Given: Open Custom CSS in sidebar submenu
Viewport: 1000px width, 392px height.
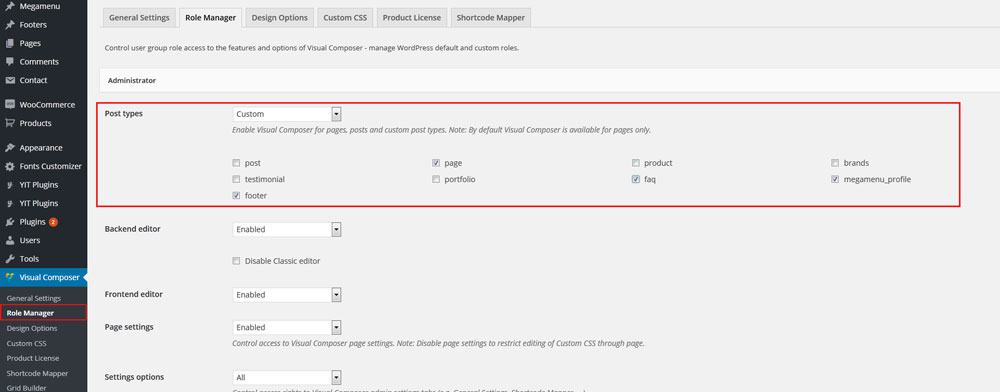Looking at the screenshot, I should click(x=27, y=344).
